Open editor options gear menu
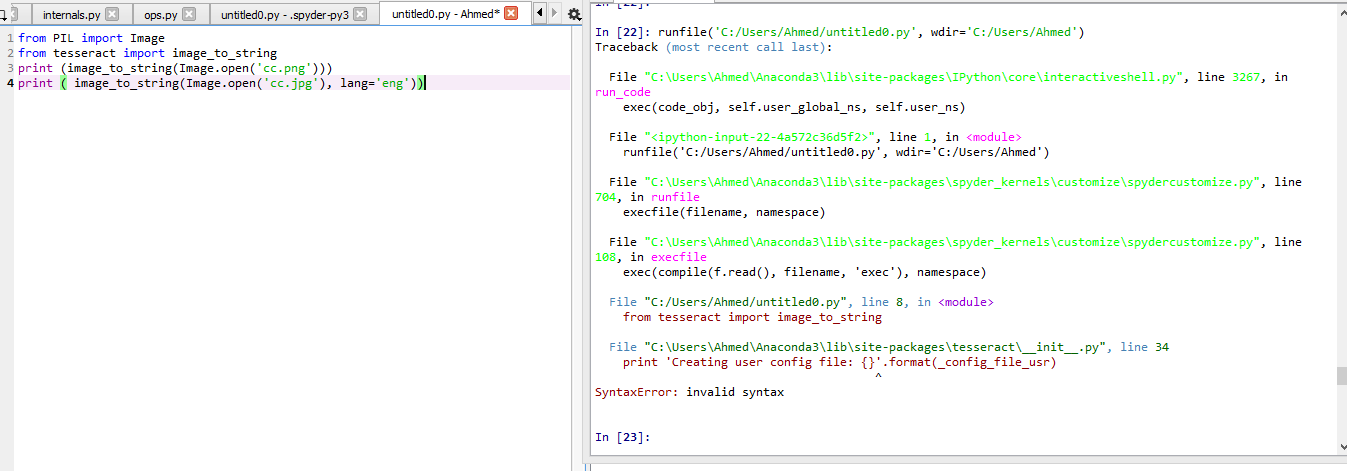The height and width of the screenshot is (471, 1347). click(574, 14)
